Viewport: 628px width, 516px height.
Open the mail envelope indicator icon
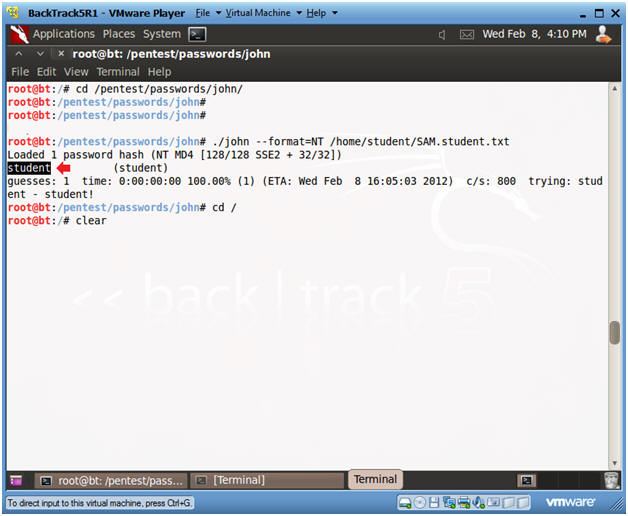[467, 35]
